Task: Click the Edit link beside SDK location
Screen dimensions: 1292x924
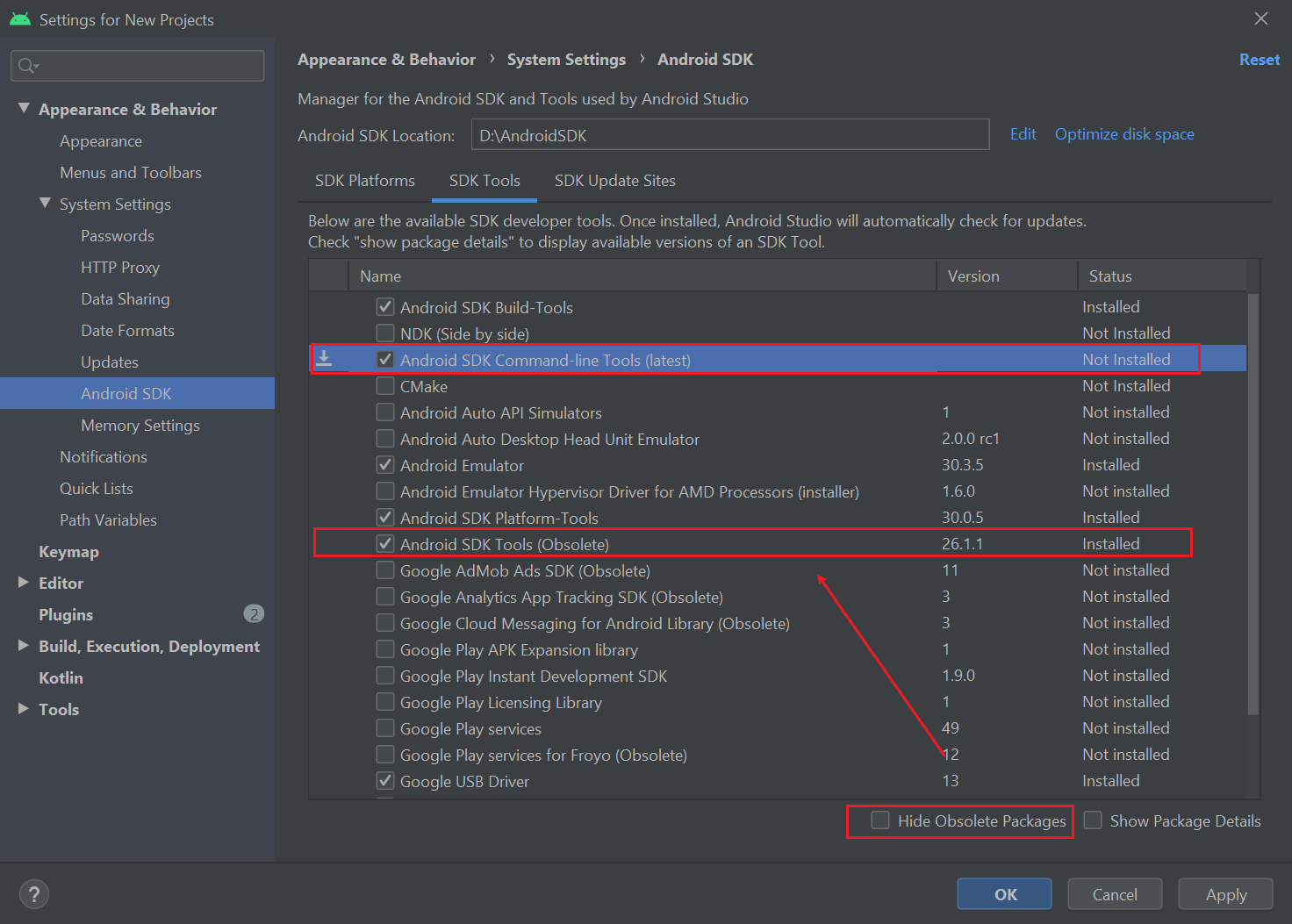Action: tap(1023, 133)
